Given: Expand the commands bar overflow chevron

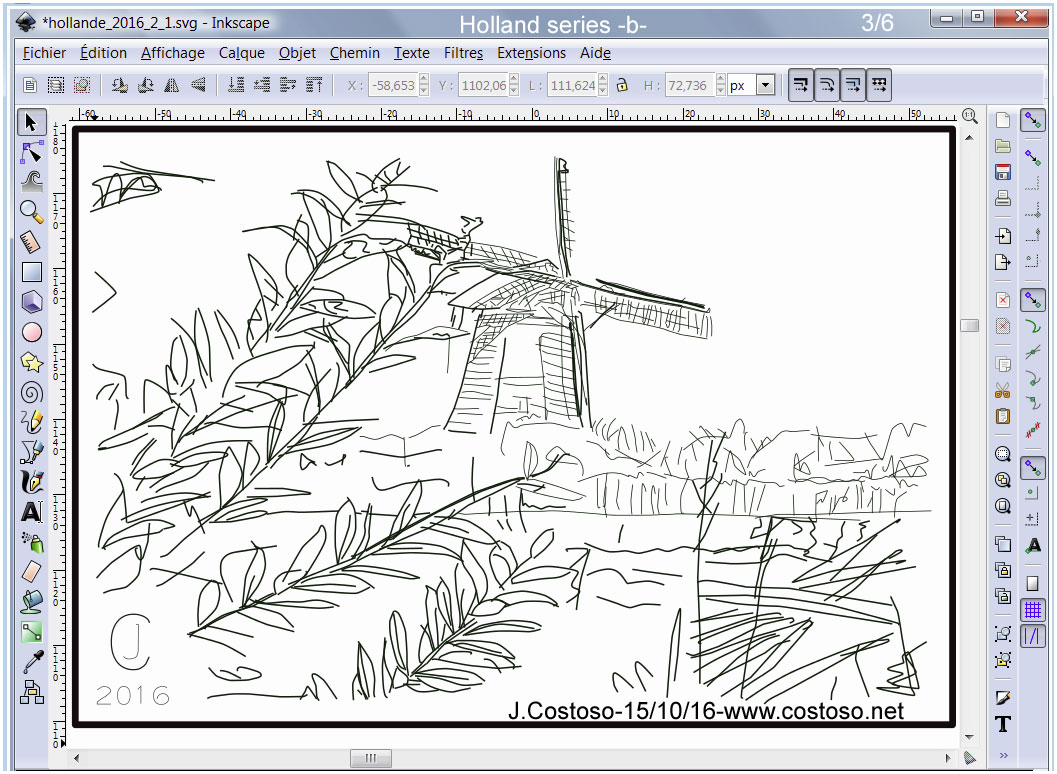Looking at the screenshot, I should [x=1003, y=755].
